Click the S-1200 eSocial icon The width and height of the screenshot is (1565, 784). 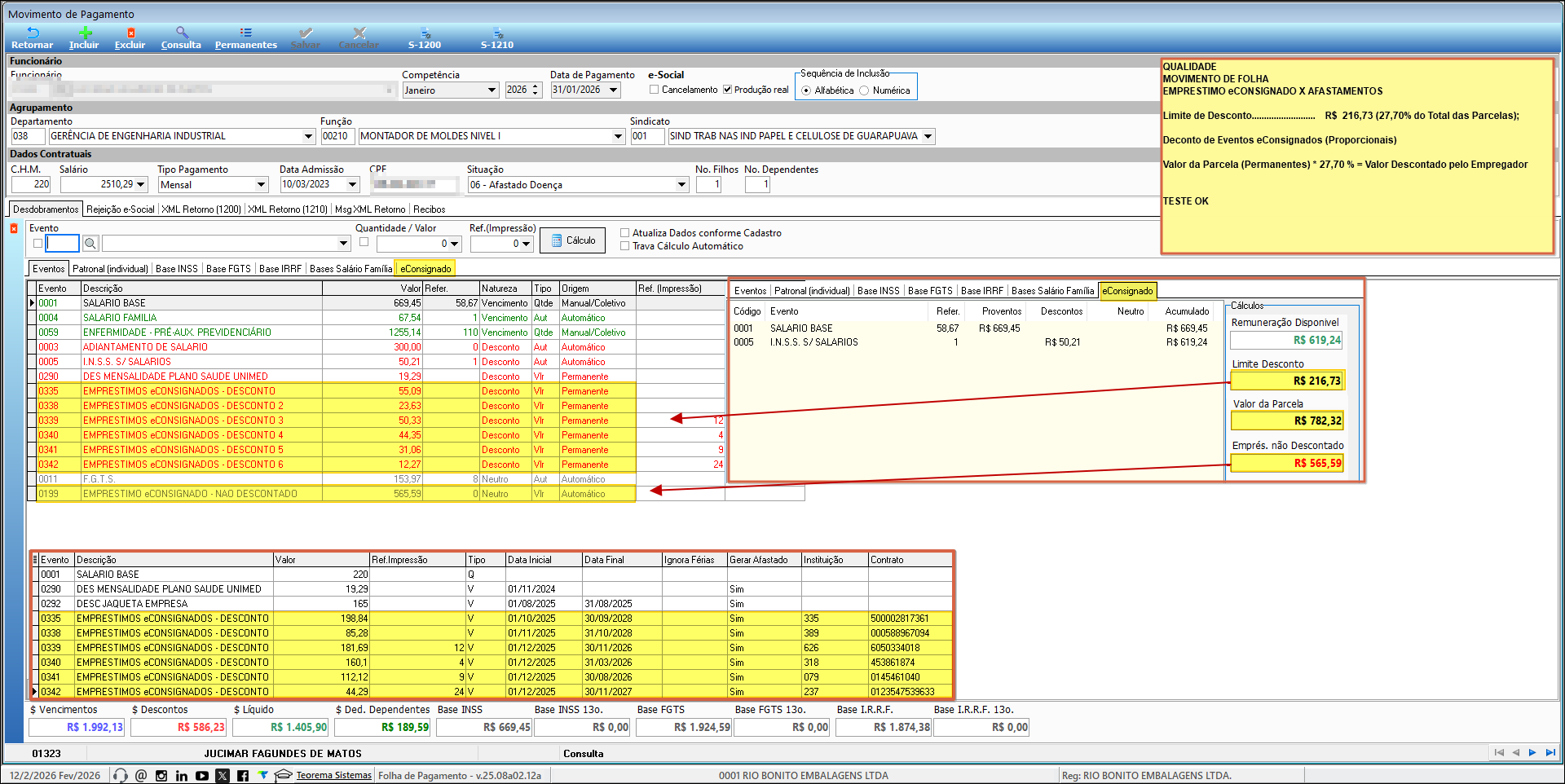pos(424,33)
